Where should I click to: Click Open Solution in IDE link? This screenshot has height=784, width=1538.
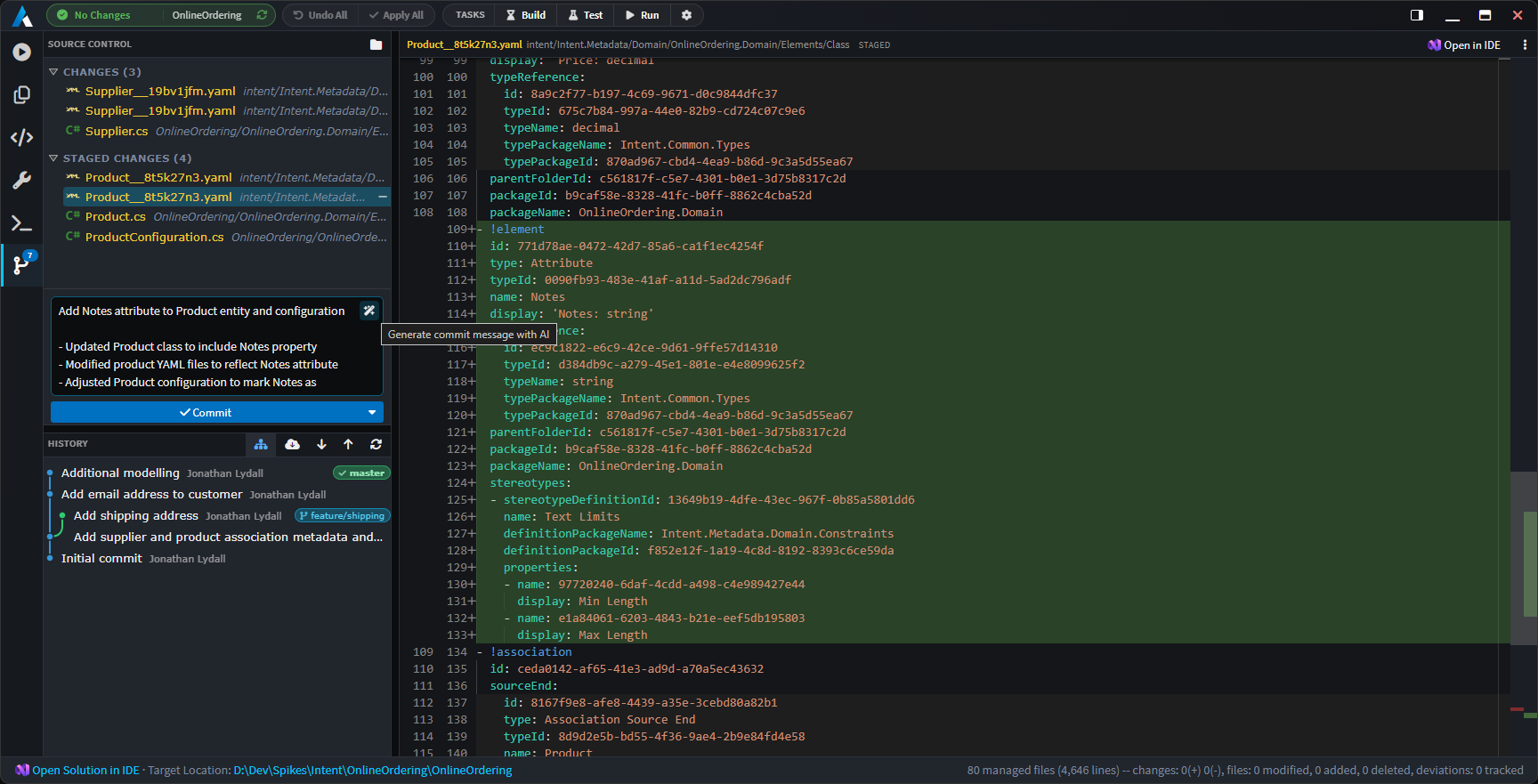pos(85,770)
